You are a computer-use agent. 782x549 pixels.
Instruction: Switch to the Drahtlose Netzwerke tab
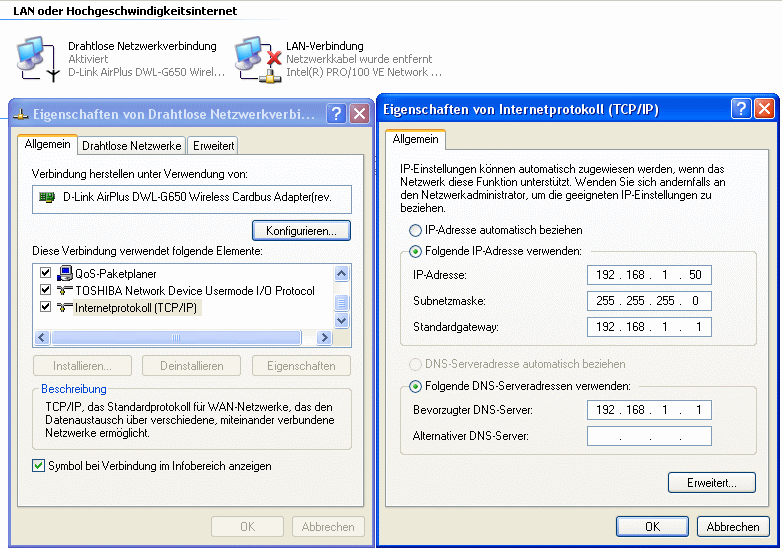pyautogui.click(x=131, y=146)
